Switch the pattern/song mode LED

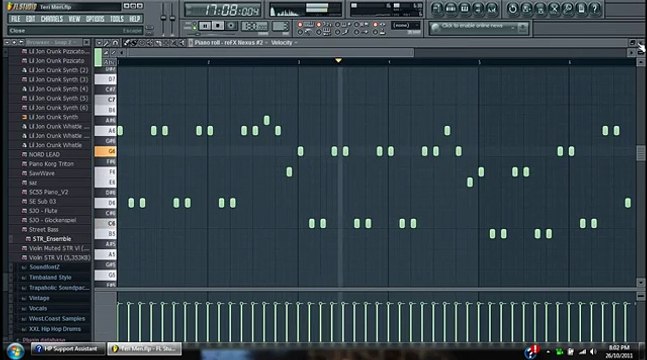click(194, 26)
